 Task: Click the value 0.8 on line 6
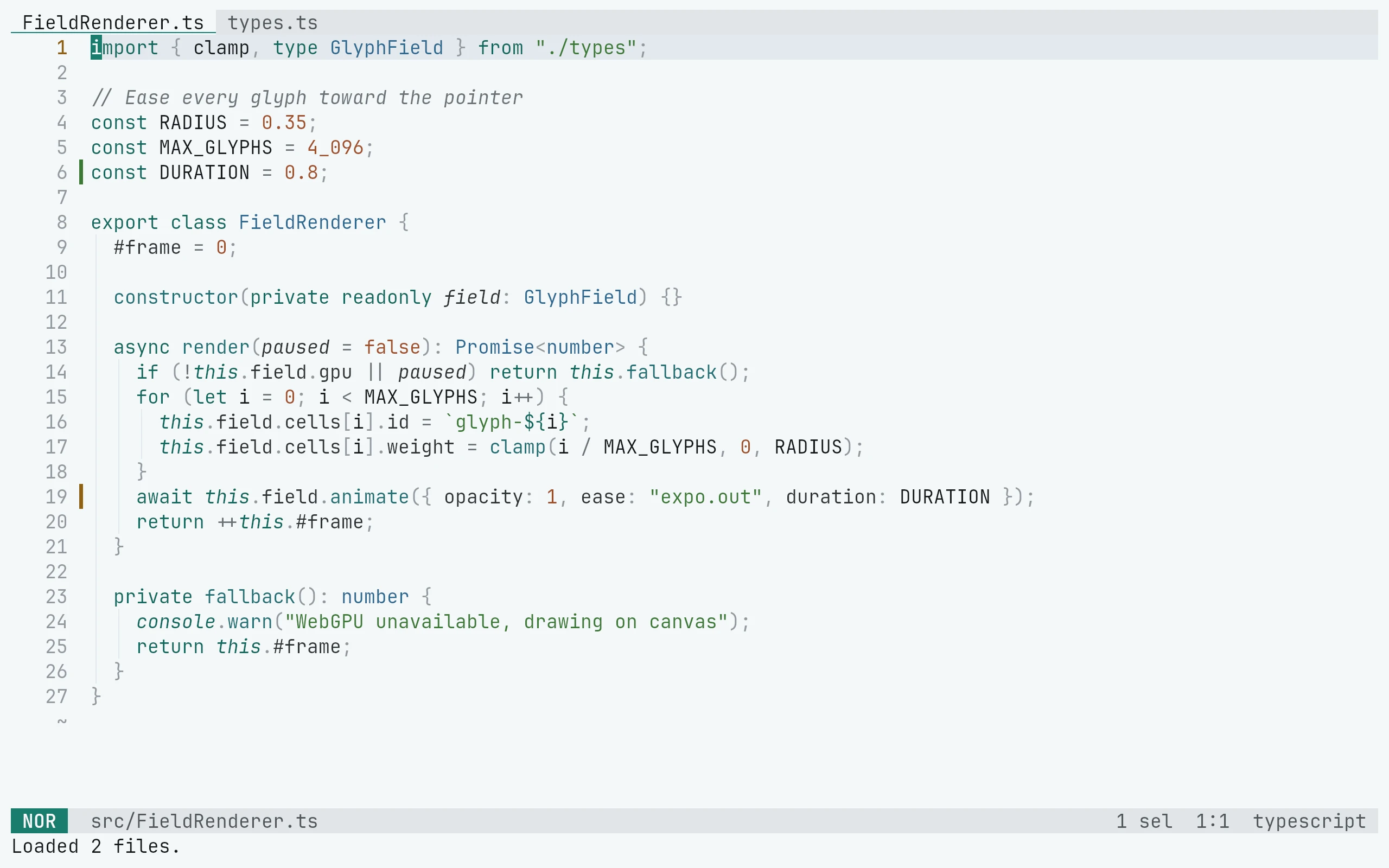(301, 172)
